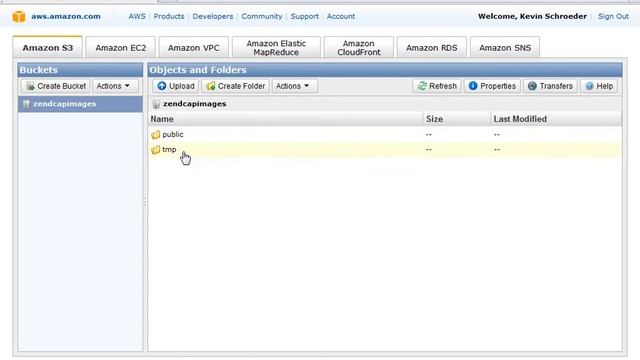
Task: Open the Help button
Action: pyautogui.click(x=599, y=86)
